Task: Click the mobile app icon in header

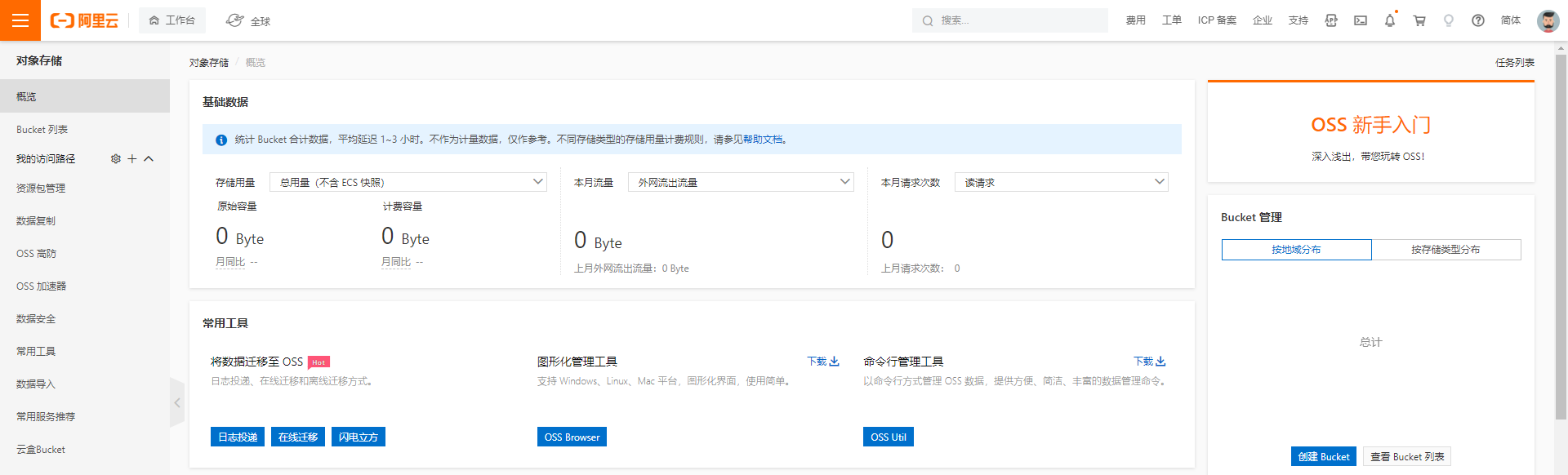Action: 1331,20
